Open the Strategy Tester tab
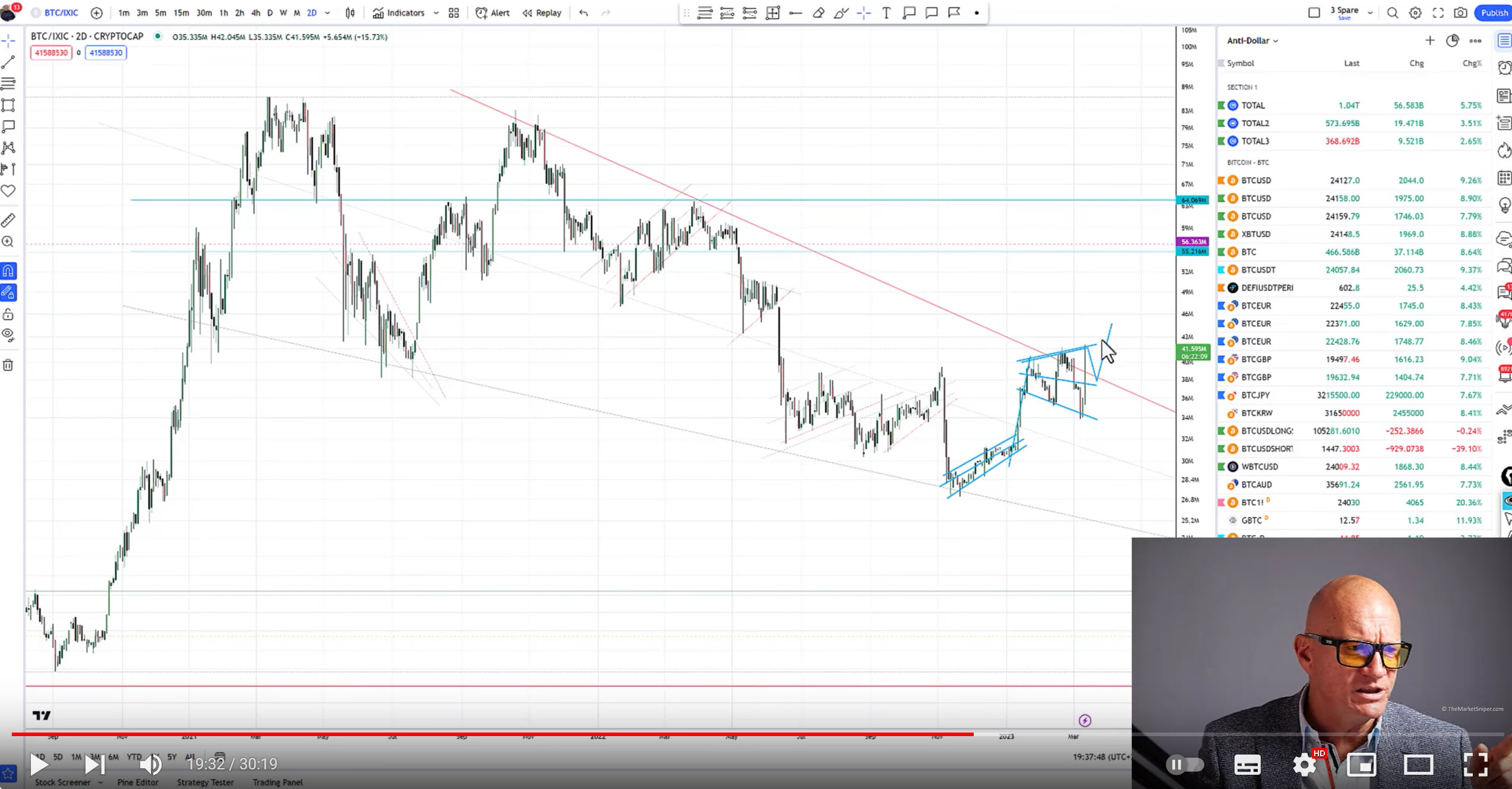This screenshot has height=789, width=1512. pos(205,782)
